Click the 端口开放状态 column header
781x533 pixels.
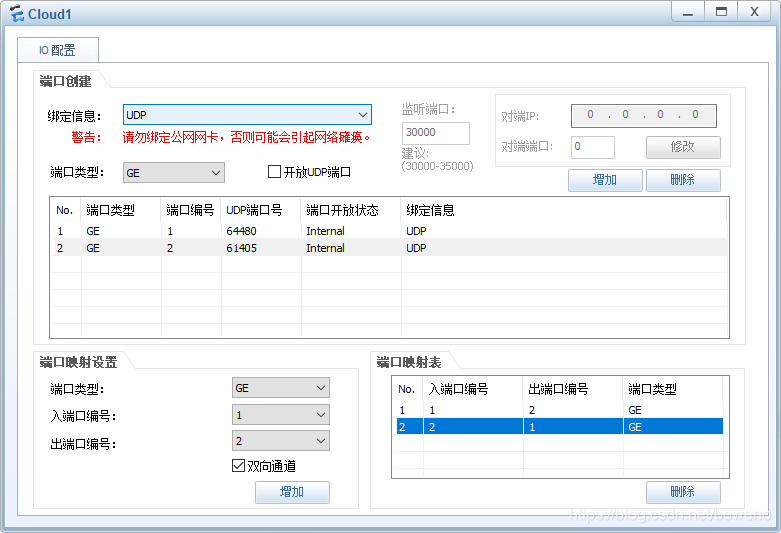(x=351, y=210)
